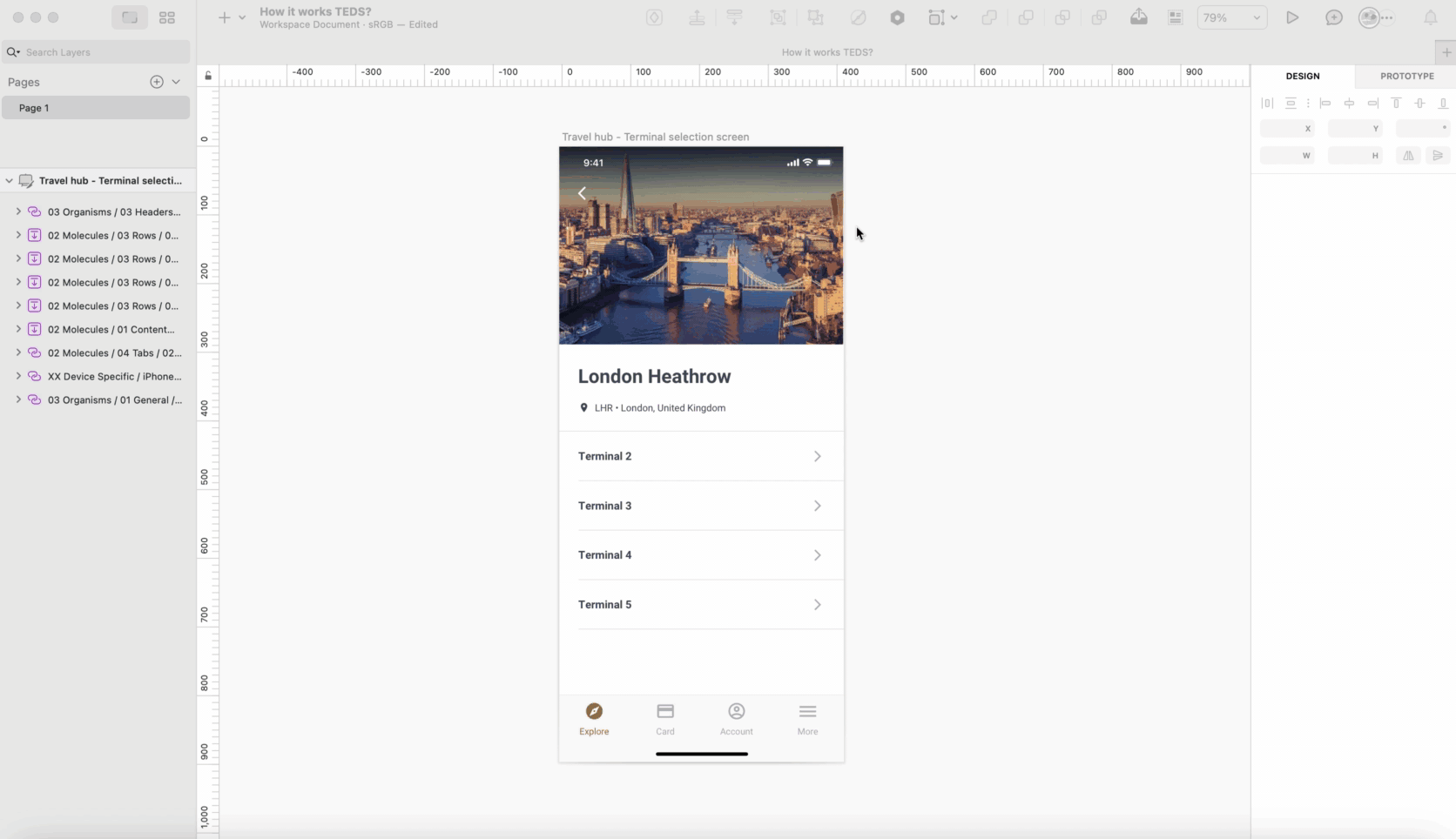Click align right icon in inspector
Image resolution: width=1456 pixels, height=839 pixels.
pos(1372,103)
